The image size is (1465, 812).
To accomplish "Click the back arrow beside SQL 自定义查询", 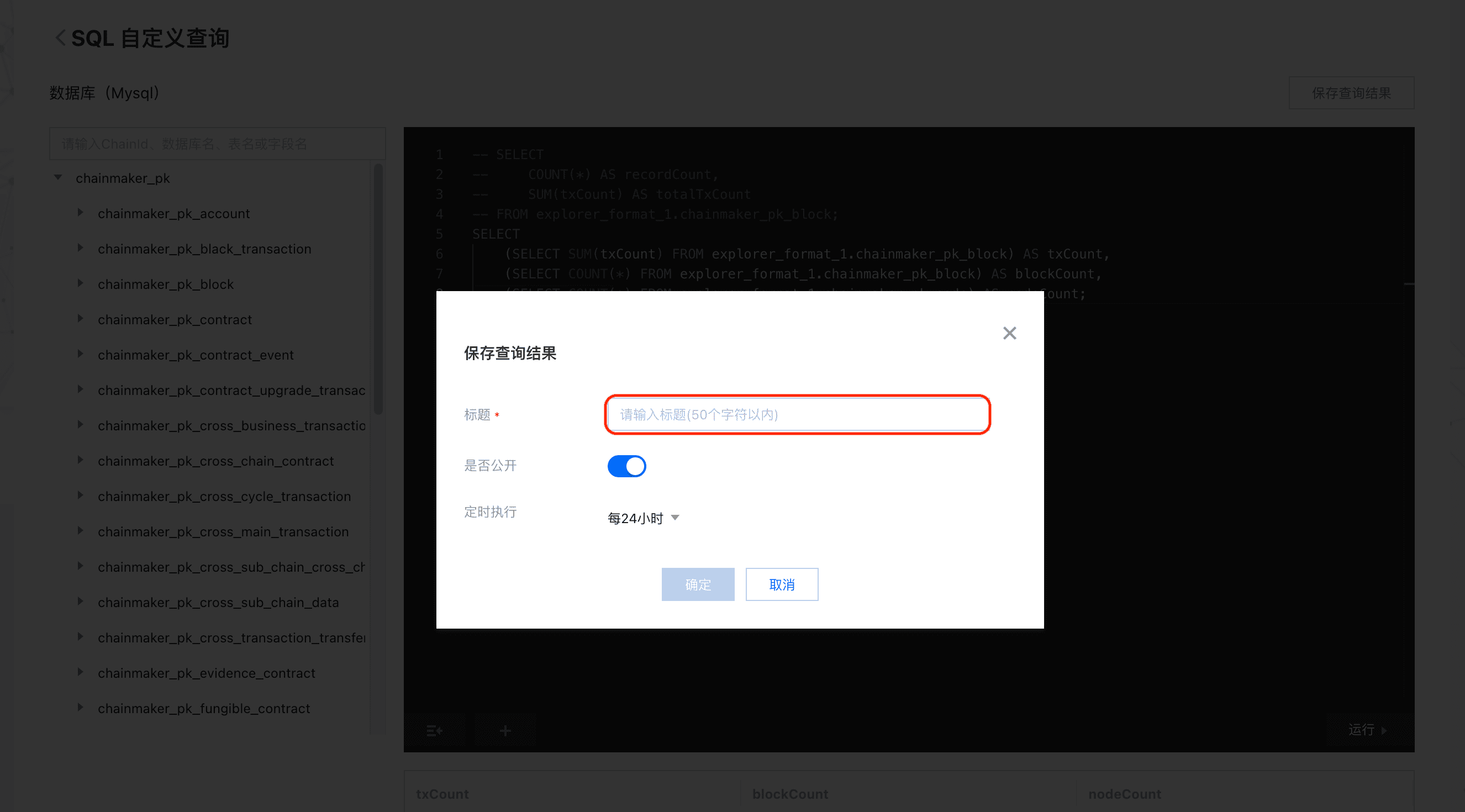I will coord(60,38).
